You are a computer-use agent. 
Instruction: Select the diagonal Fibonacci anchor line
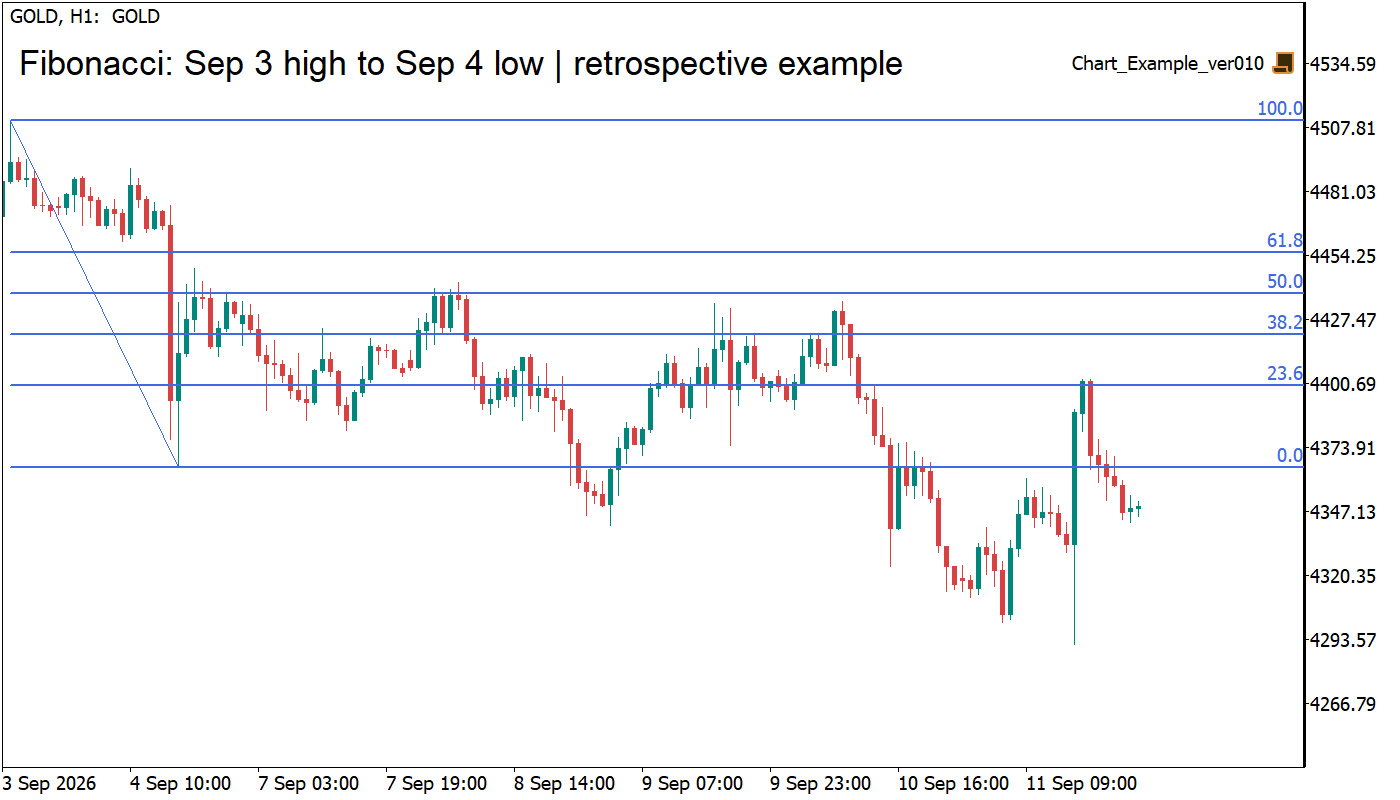[x=94, y=293]
